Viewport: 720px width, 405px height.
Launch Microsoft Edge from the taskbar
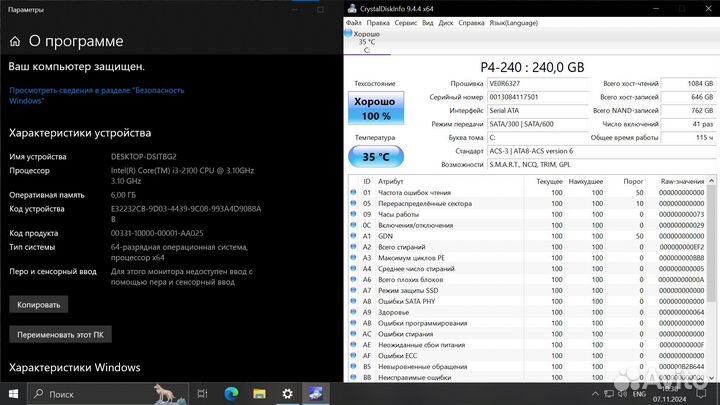231,394
